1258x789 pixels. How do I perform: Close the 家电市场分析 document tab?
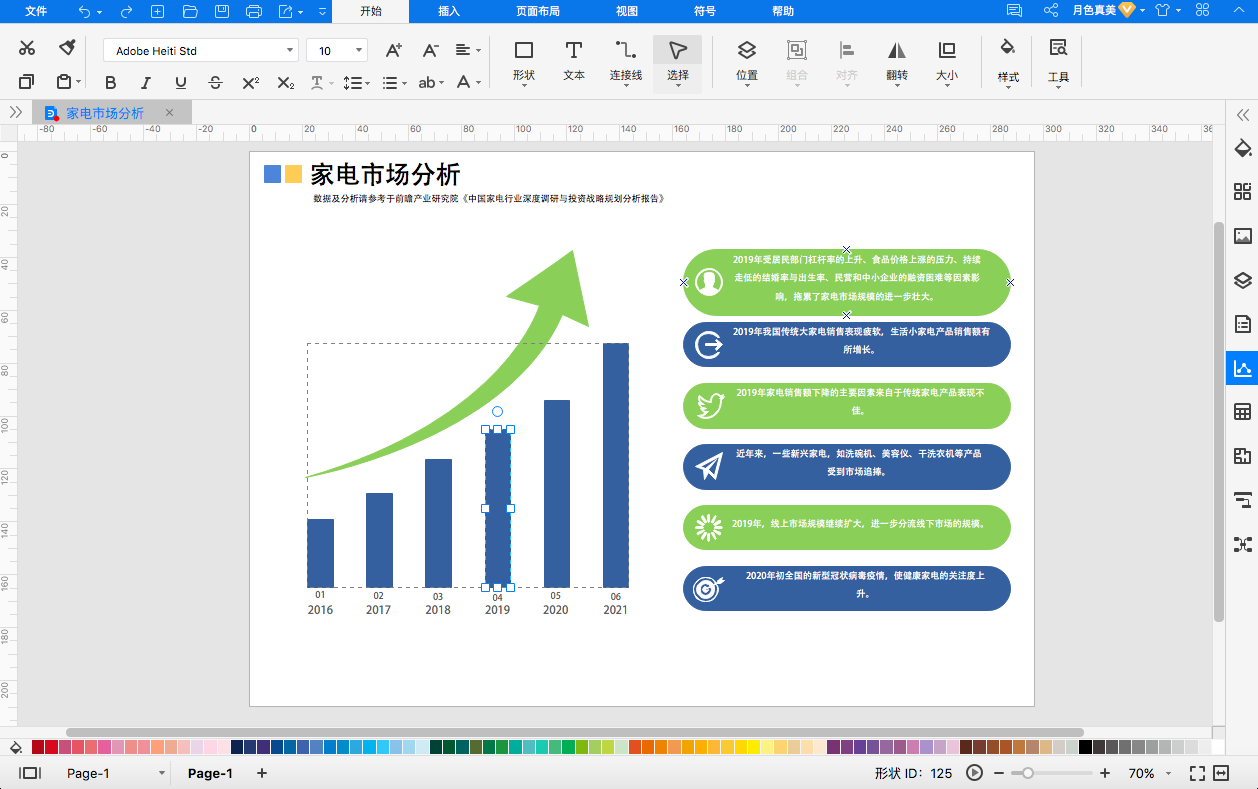[x=169, y=113]
